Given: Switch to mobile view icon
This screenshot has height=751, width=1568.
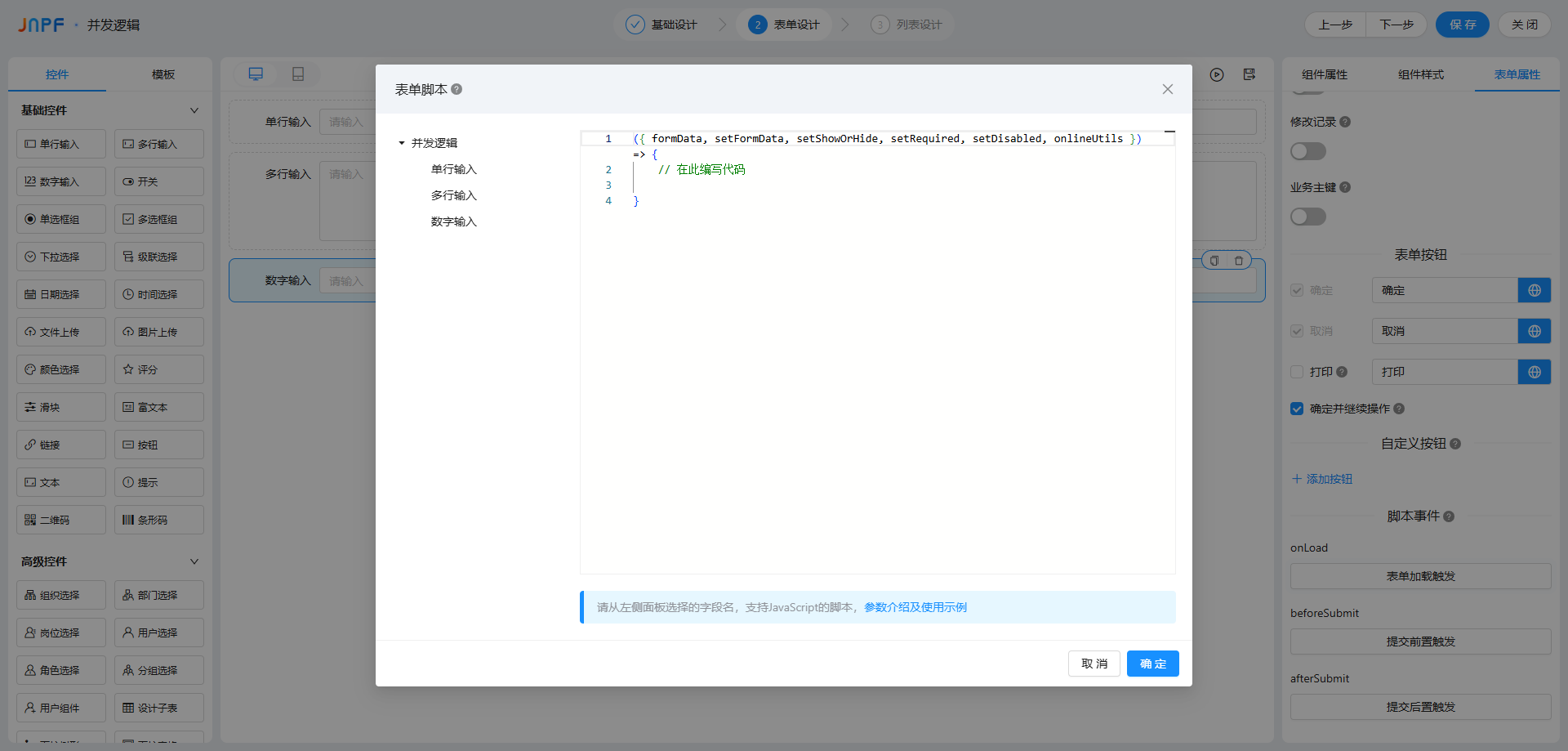Looking at the screenshot, I should (298, 74).
